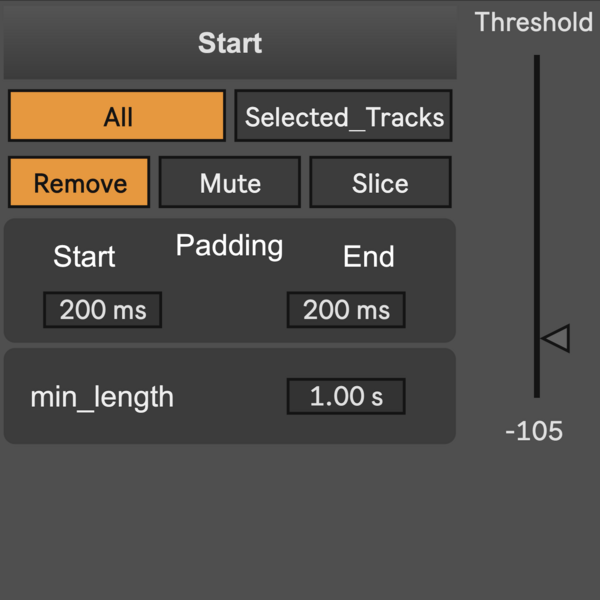
Task: Click the ms unit in Padding End box
Action: point(374,310)
